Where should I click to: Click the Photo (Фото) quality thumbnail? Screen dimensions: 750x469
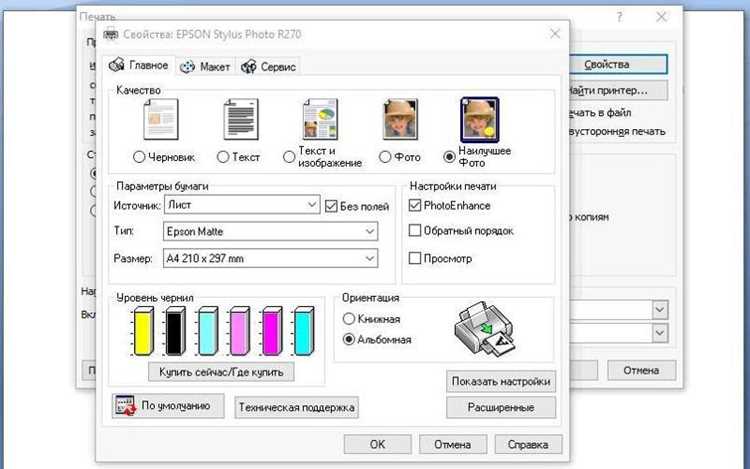click(400, 119)
